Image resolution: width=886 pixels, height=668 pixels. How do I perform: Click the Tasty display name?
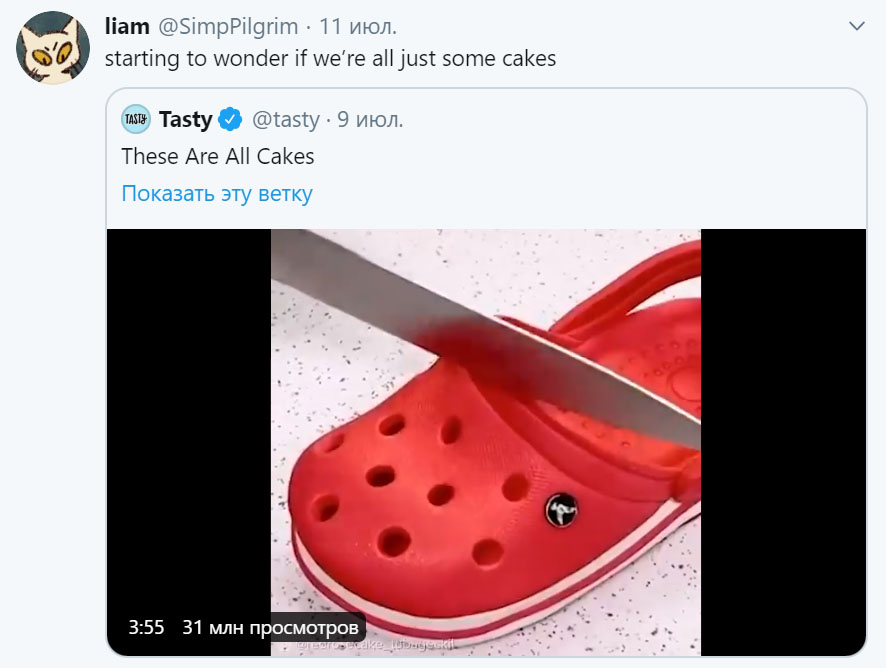pyautogui.click(x=185, y=119)
